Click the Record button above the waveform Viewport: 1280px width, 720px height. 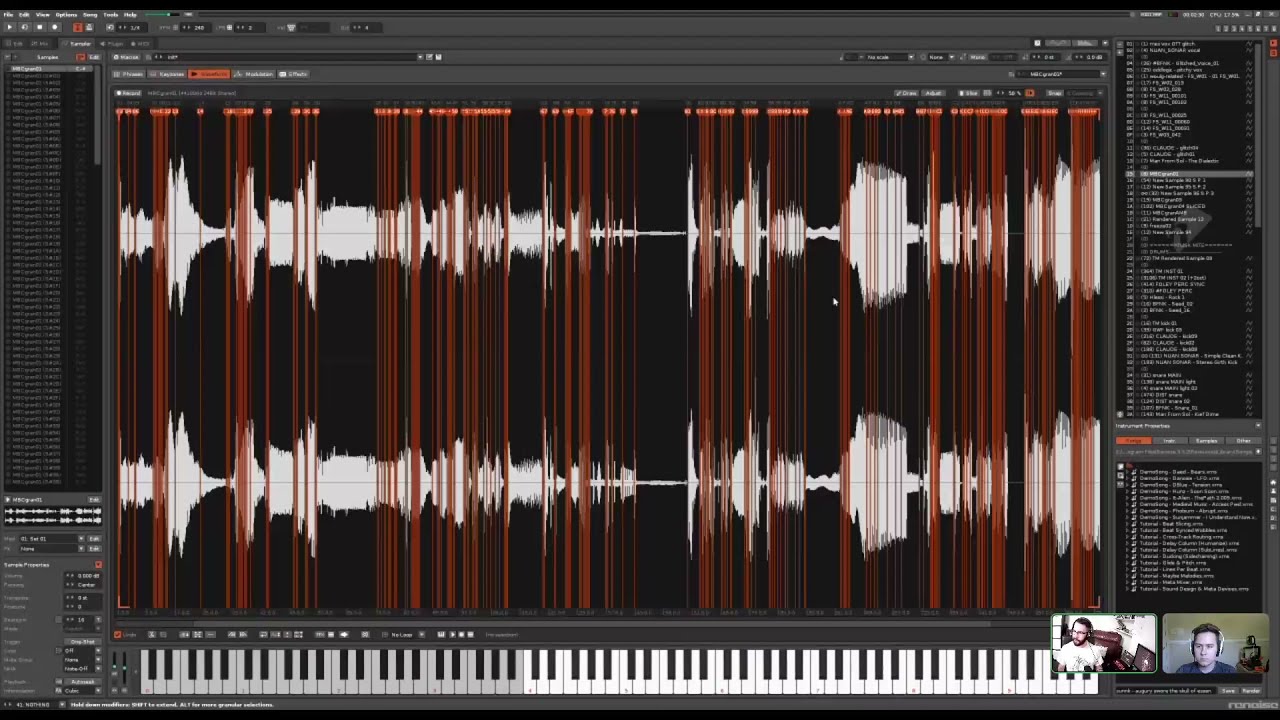pyautogui.click(x=129, y=93)
